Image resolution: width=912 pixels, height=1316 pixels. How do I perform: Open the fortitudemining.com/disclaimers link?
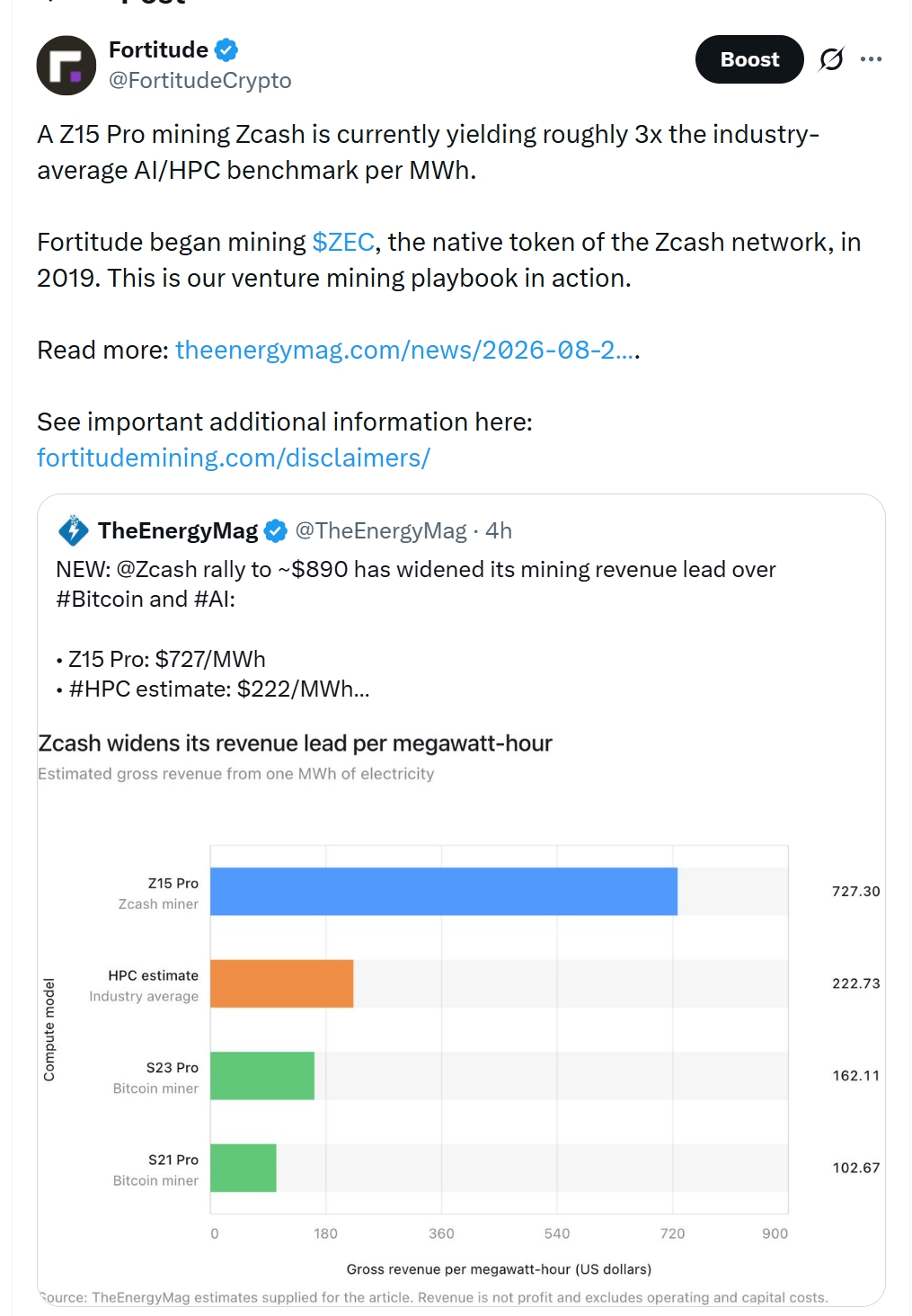[234, 458]
